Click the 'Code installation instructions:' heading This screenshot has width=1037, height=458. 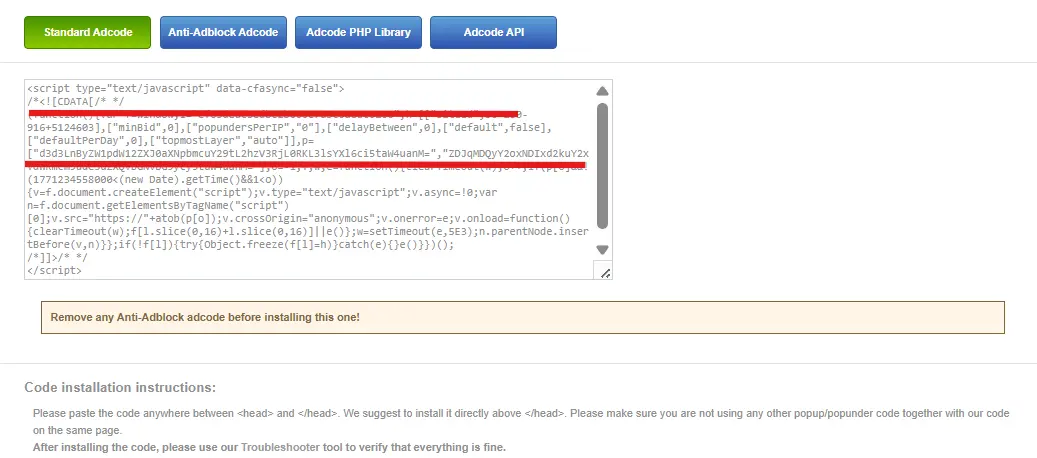tap(120, 387)
